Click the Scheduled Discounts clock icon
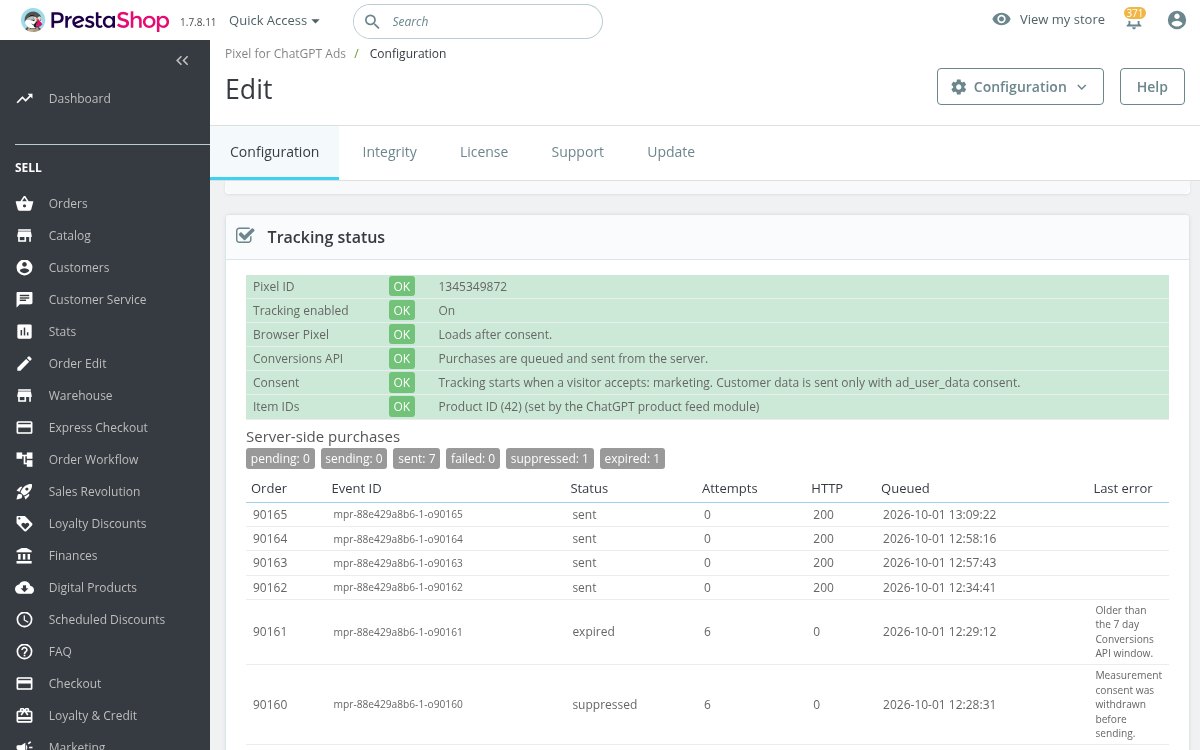Image resolution: width=1200 pixels, height=750 pixels. point(25,620)
